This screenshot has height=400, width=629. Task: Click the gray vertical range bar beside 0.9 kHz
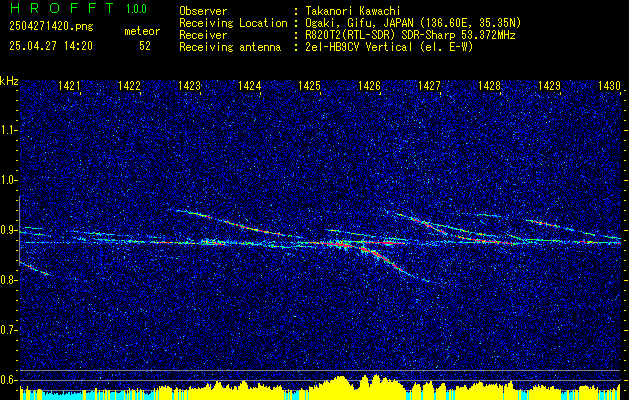19,230
